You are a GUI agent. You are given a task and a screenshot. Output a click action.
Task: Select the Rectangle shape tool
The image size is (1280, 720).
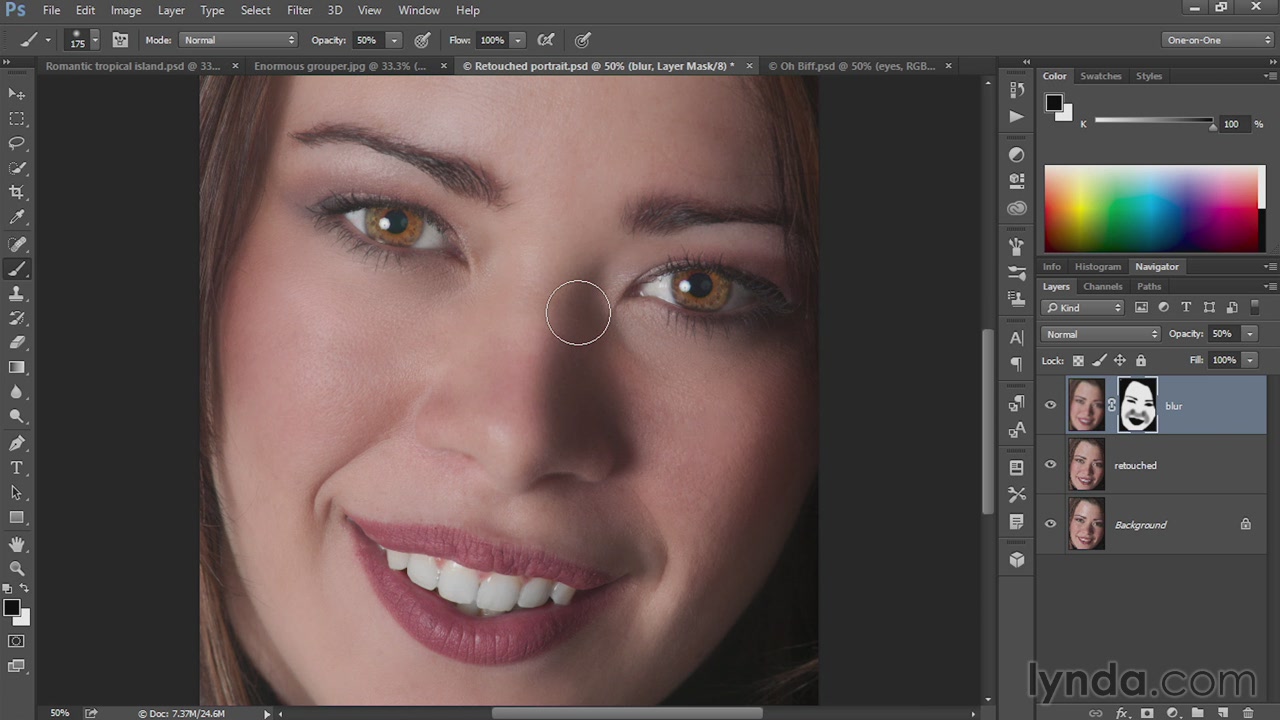17,518
